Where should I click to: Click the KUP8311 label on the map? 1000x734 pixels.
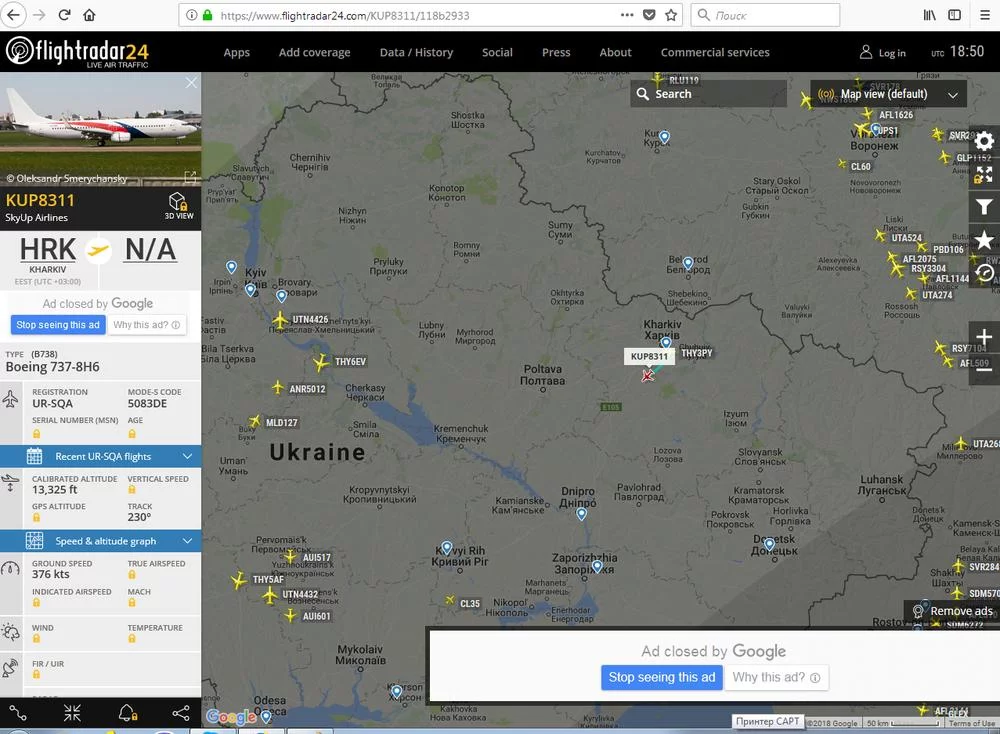pyautogui.click(x=649, y=356)
